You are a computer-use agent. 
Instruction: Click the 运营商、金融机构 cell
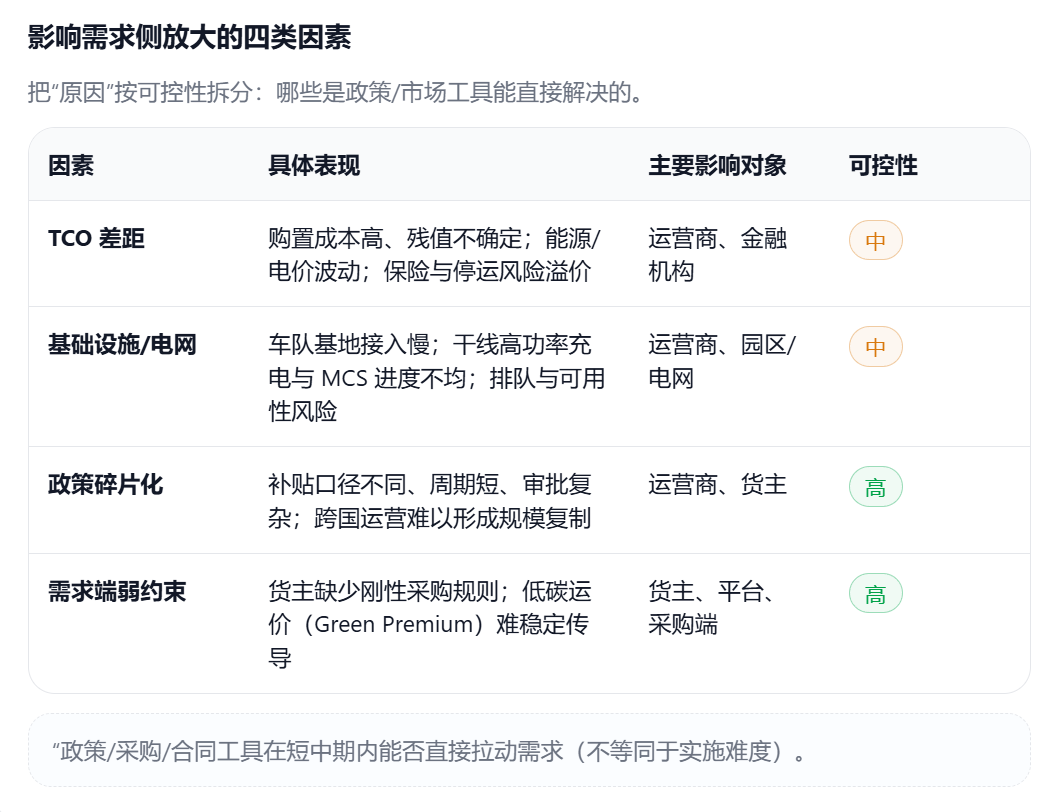[717, 254]
